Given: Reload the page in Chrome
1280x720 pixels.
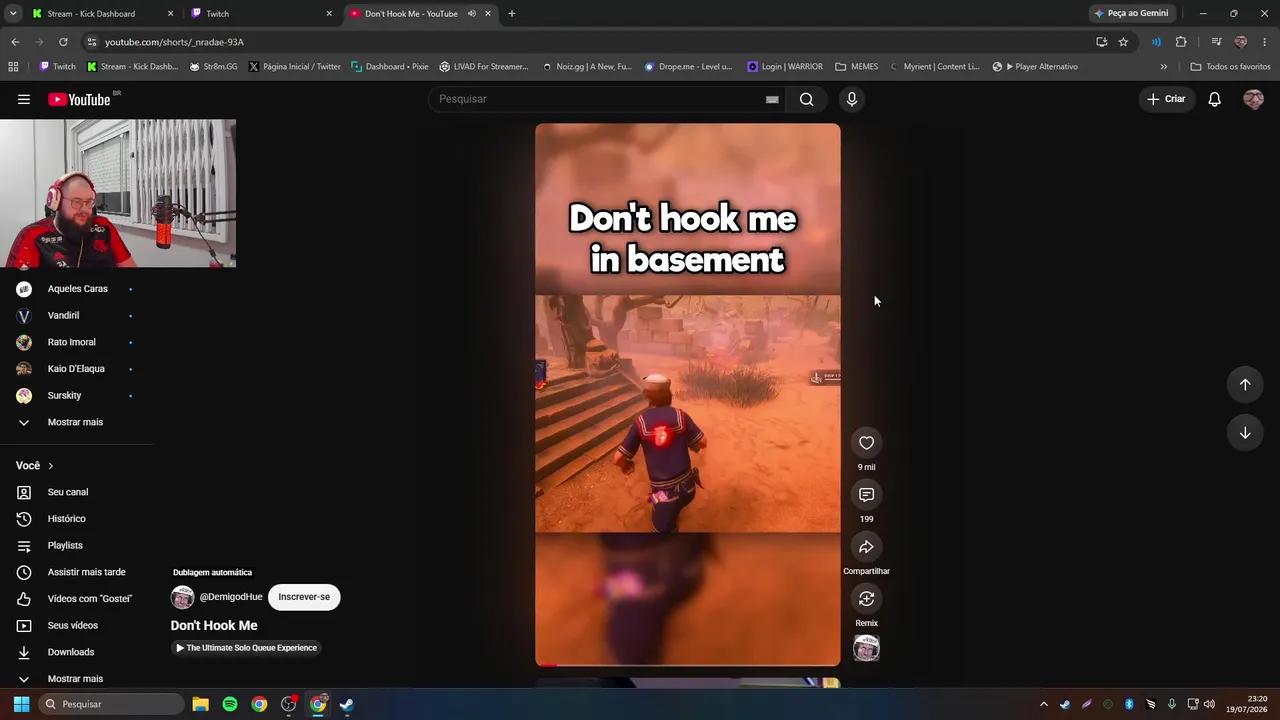Looking at the screenshot, I should (63, 42).
